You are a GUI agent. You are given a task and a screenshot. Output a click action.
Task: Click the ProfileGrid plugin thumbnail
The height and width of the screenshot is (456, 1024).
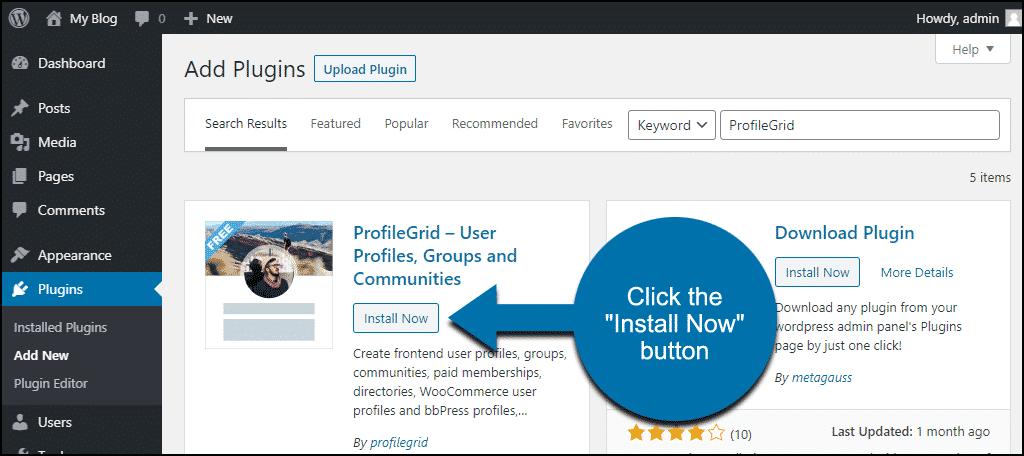click(269, 284)
